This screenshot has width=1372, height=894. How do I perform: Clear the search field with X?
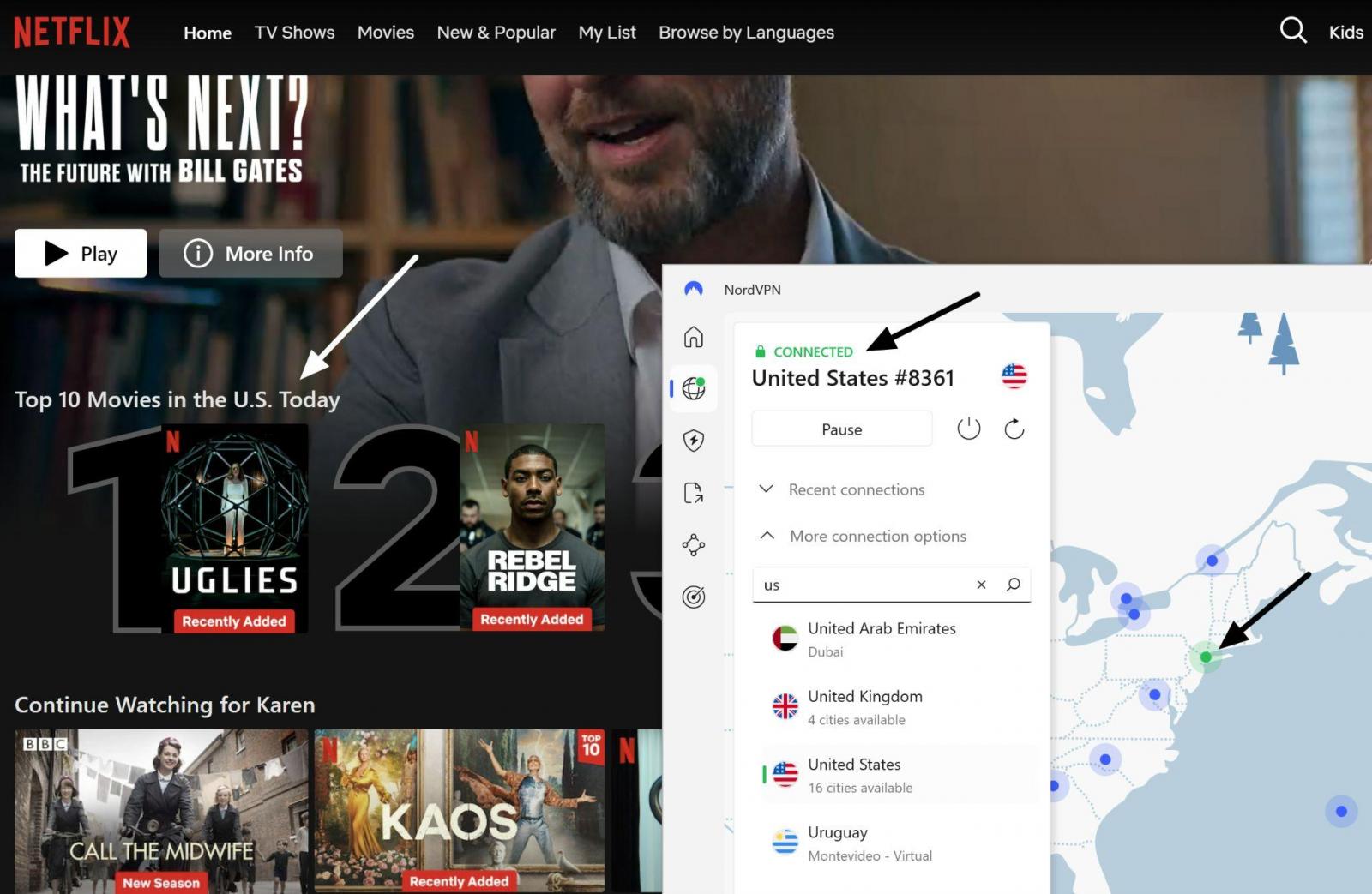click(x=981, y=585)
